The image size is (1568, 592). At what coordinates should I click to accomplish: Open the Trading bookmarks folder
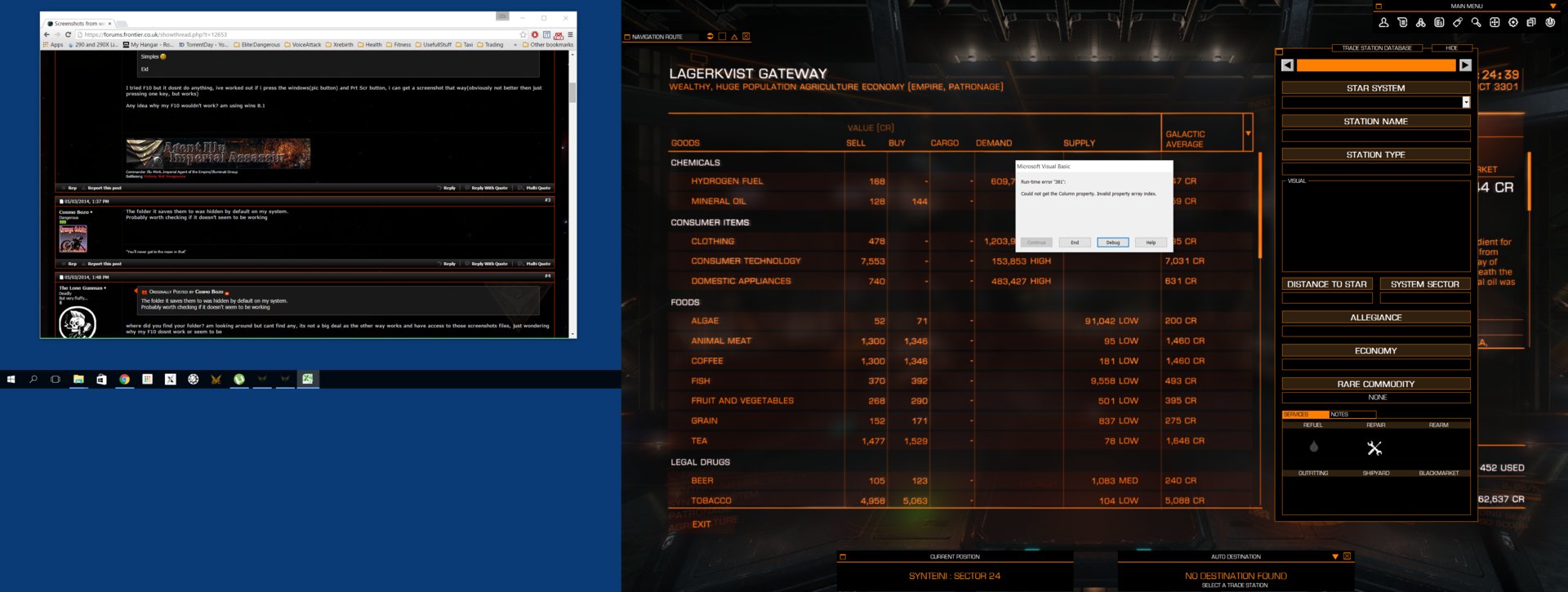coord(491,45)
